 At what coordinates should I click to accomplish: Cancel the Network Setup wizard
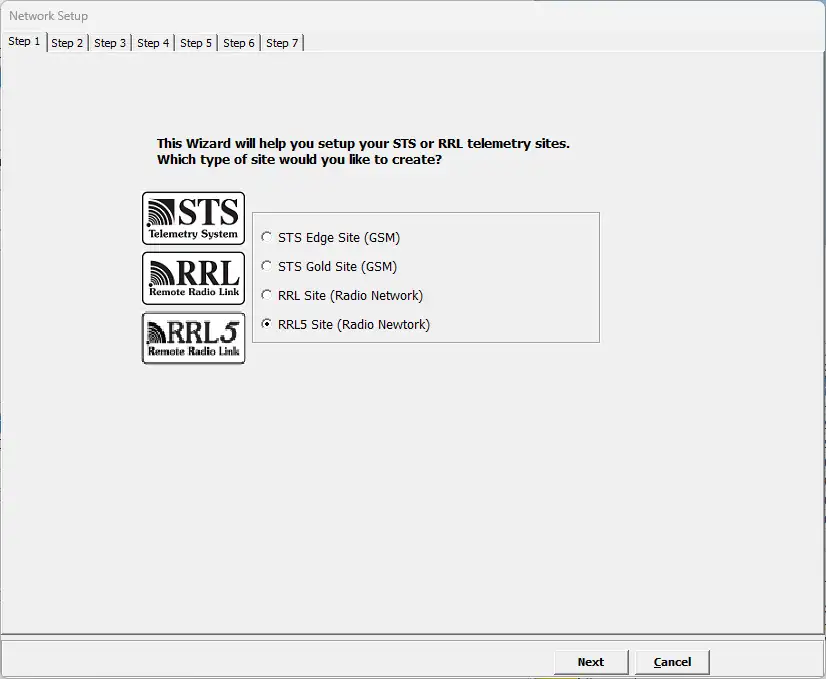coord(672,662)
